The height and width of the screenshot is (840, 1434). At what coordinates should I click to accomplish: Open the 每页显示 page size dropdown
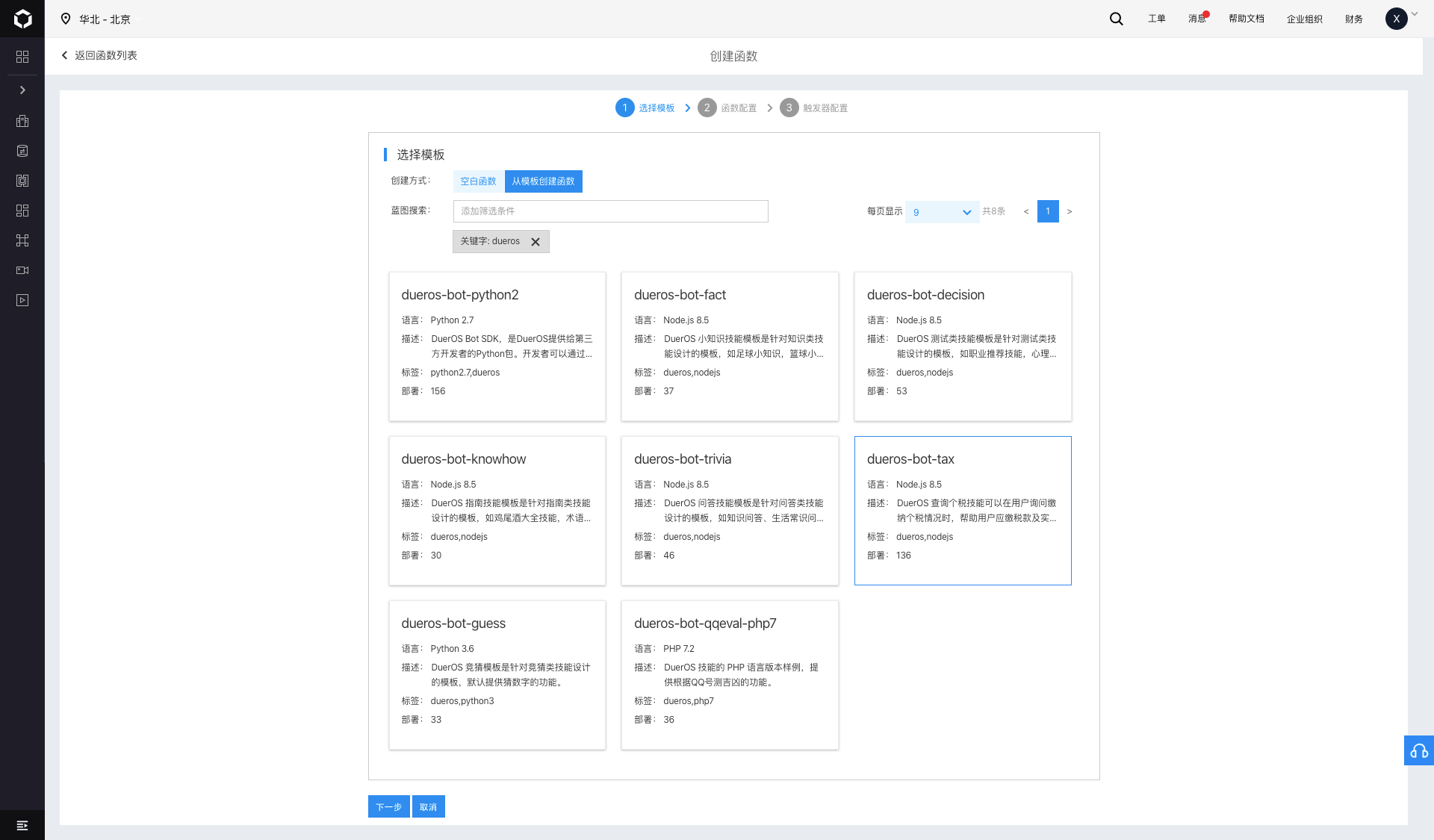[942, 212]
